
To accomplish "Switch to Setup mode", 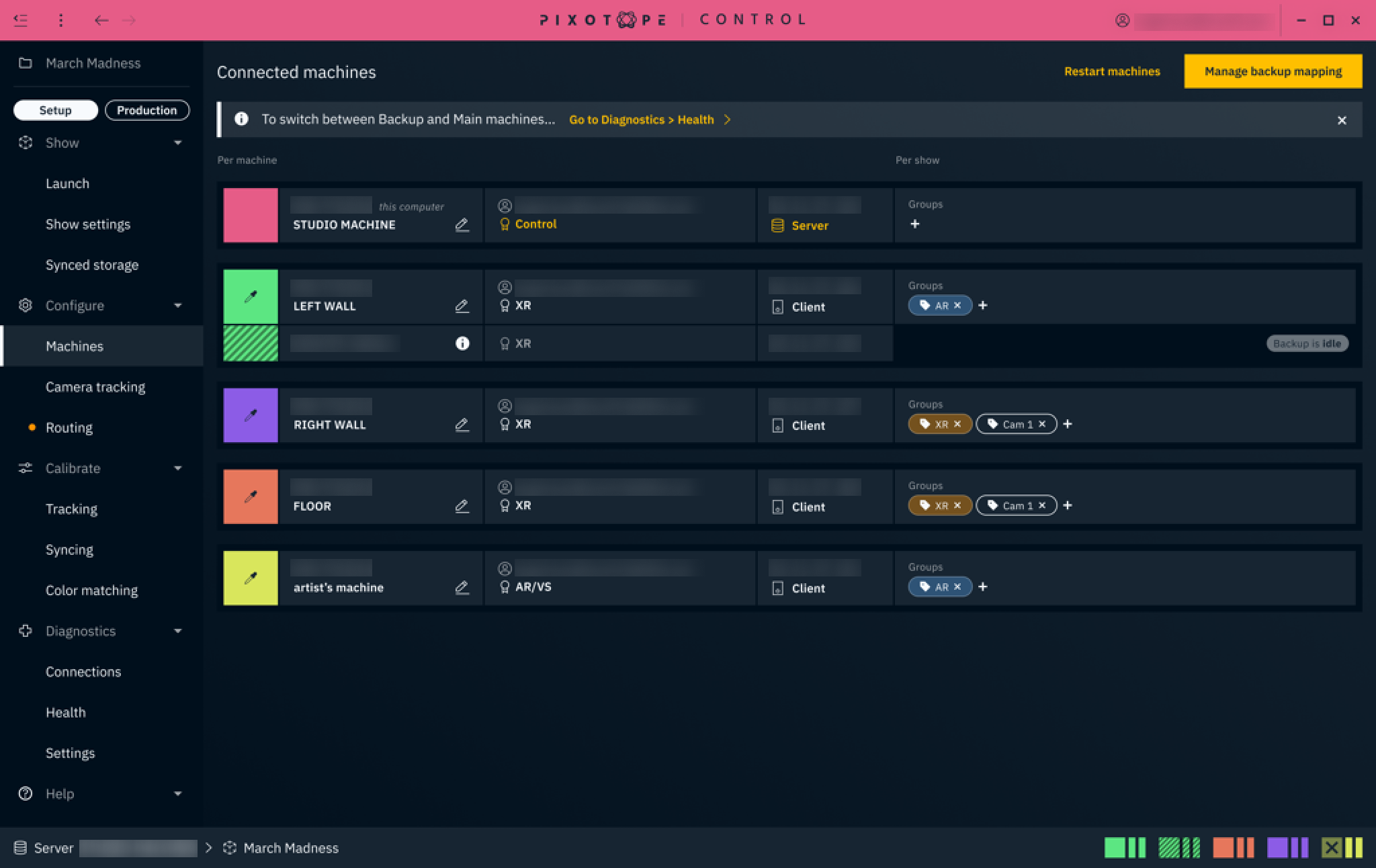I will click(55, 110).
